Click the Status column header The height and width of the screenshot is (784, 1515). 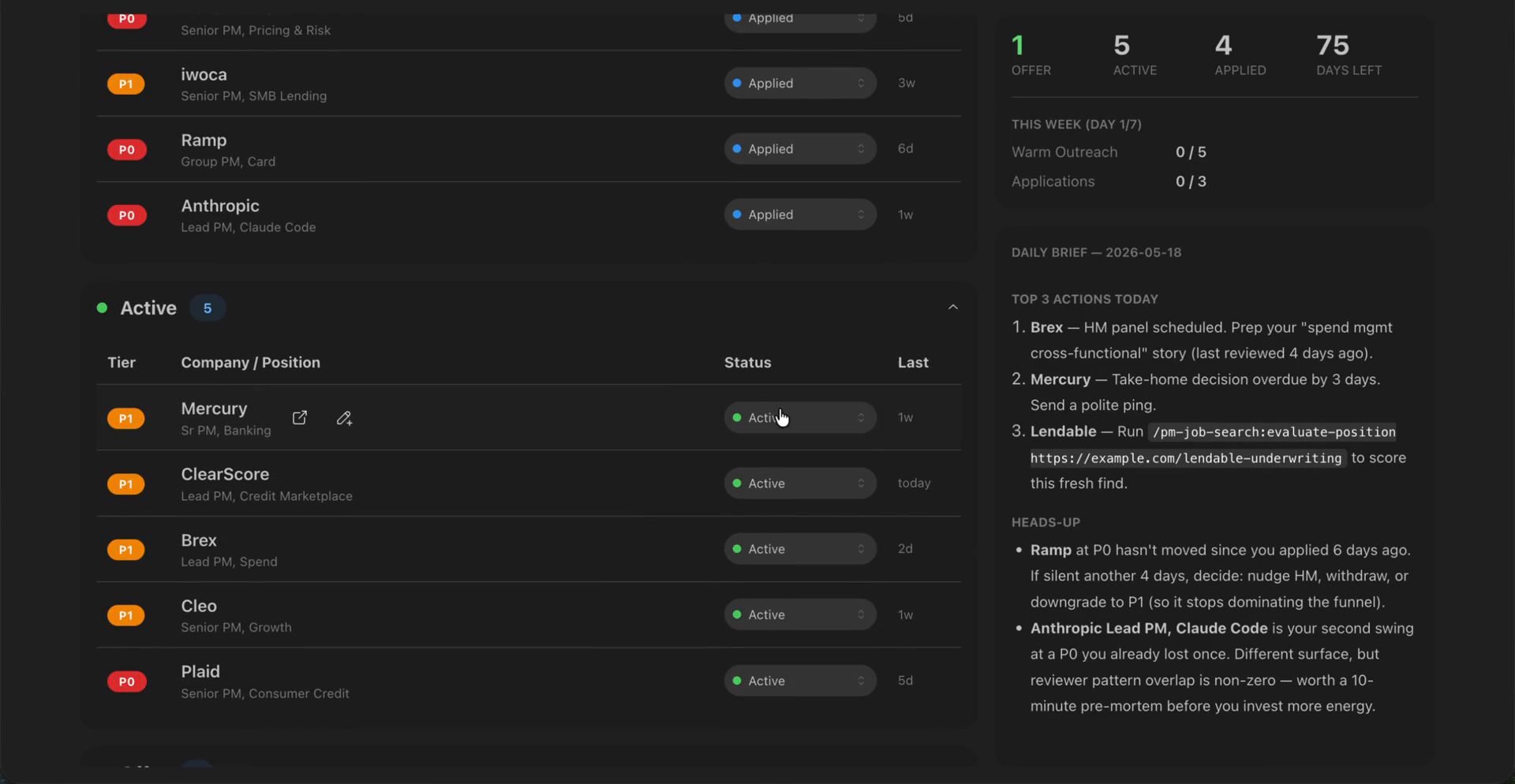click(747, 363)
